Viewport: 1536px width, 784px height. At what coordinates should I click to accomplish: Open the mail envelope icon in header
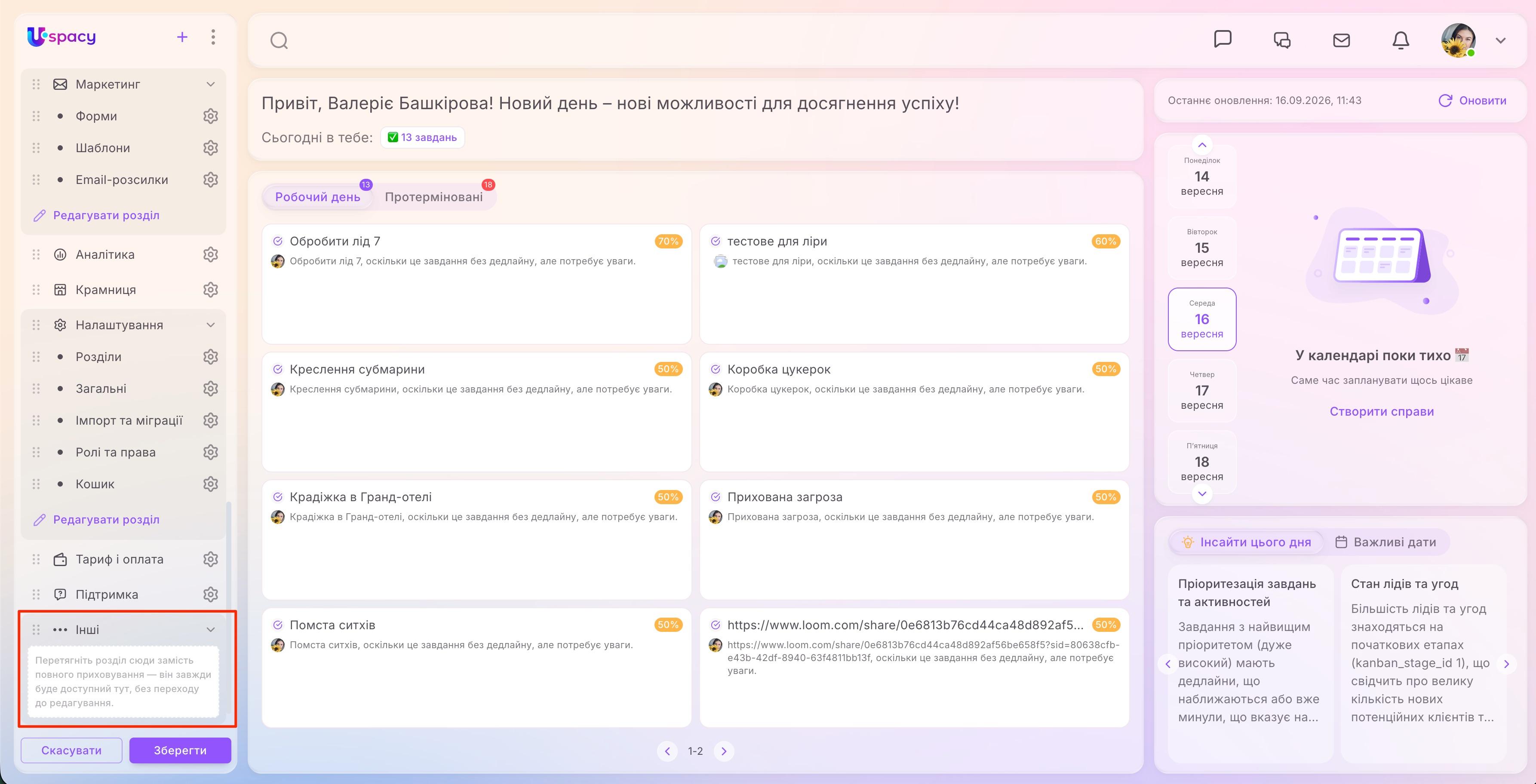[x=1341, y=40]
